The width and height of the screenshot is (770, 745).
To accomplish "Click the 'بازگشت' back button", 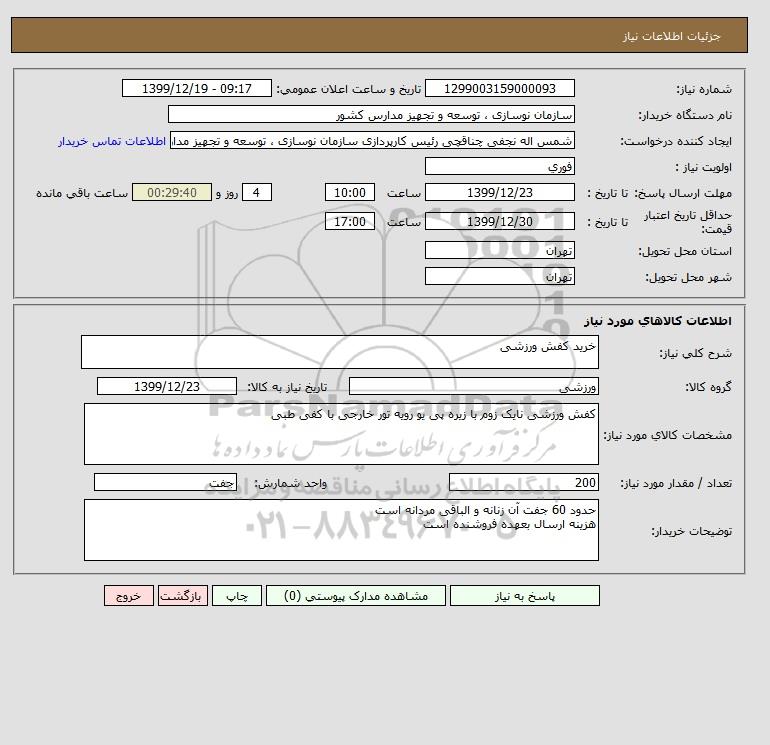I will (183, 596).
